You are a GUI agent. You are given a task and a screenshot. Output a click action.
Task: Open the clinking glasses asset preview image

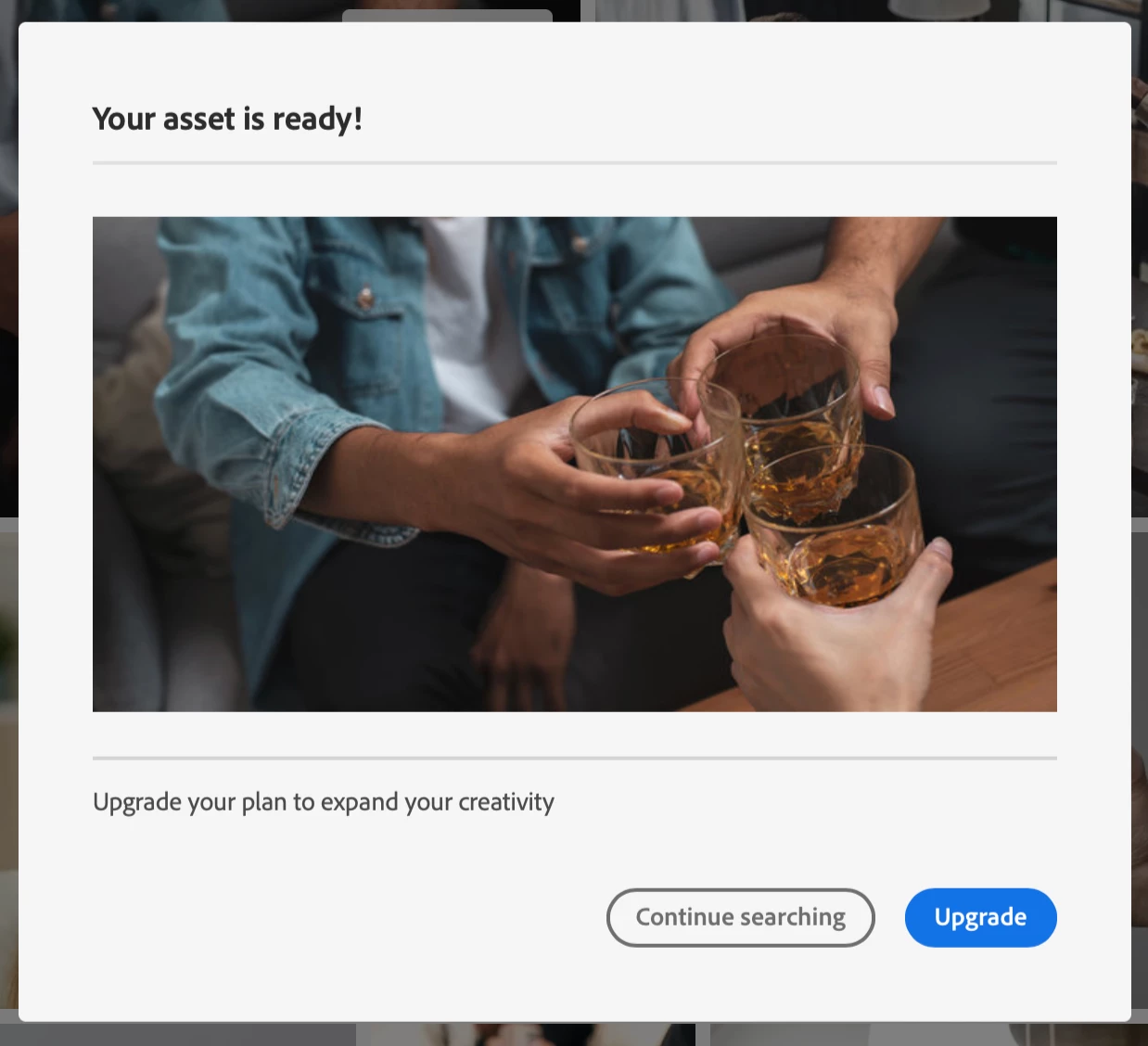[x=575, y=464]
